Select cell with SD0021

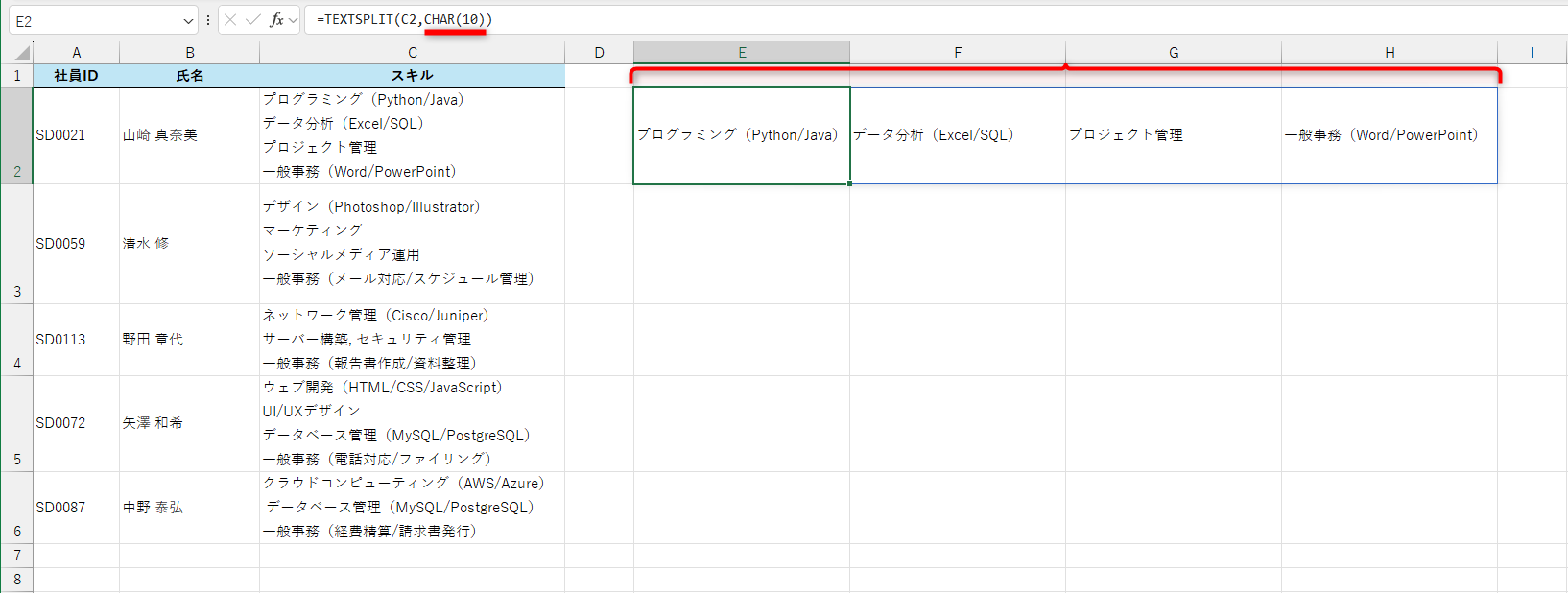77,135
